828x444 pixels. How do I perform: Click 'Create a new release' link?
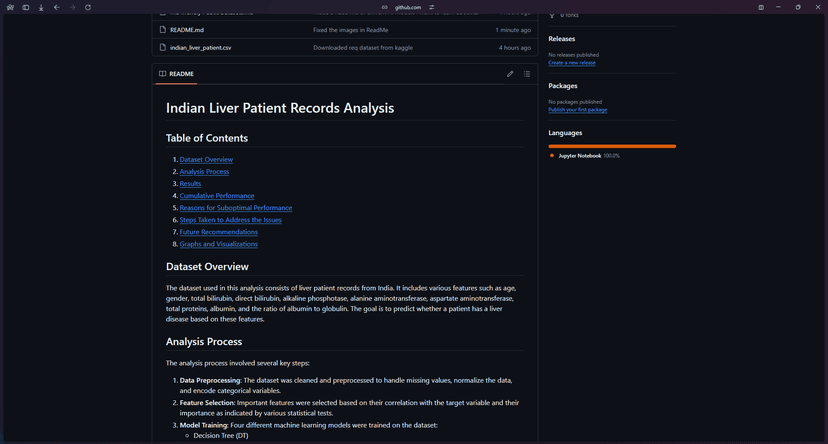571,62
